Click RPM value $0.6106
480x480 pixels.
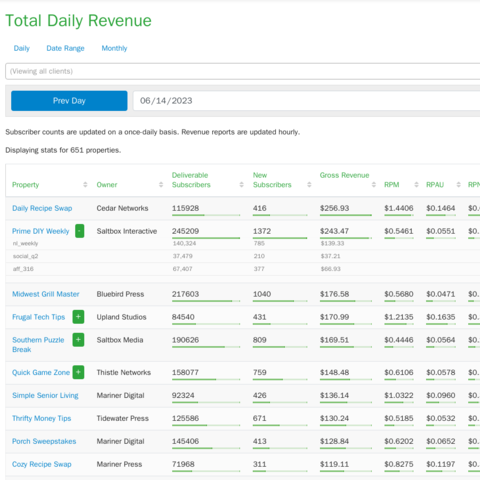pos(399,372)
